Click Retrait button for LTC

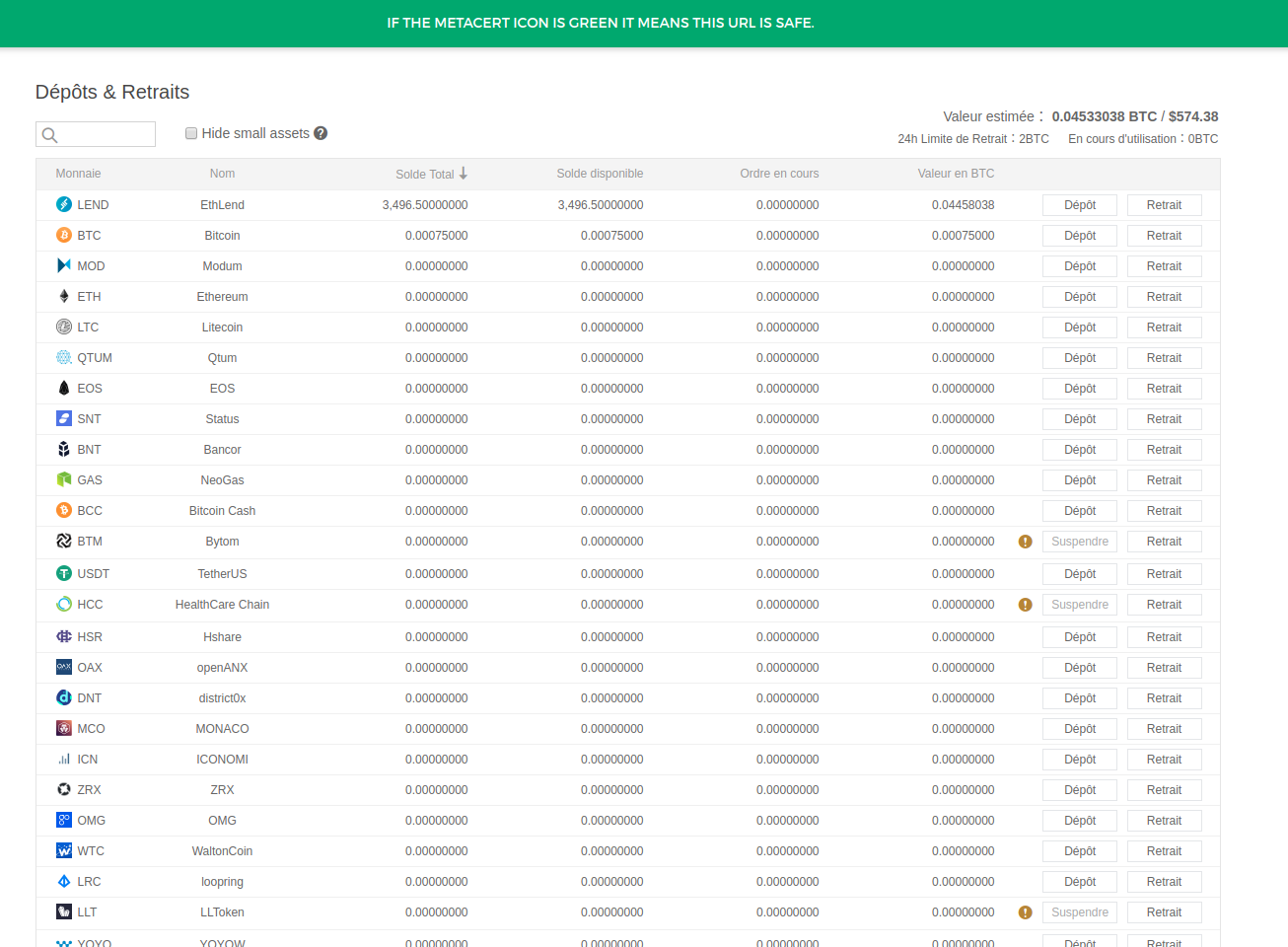1164,328
